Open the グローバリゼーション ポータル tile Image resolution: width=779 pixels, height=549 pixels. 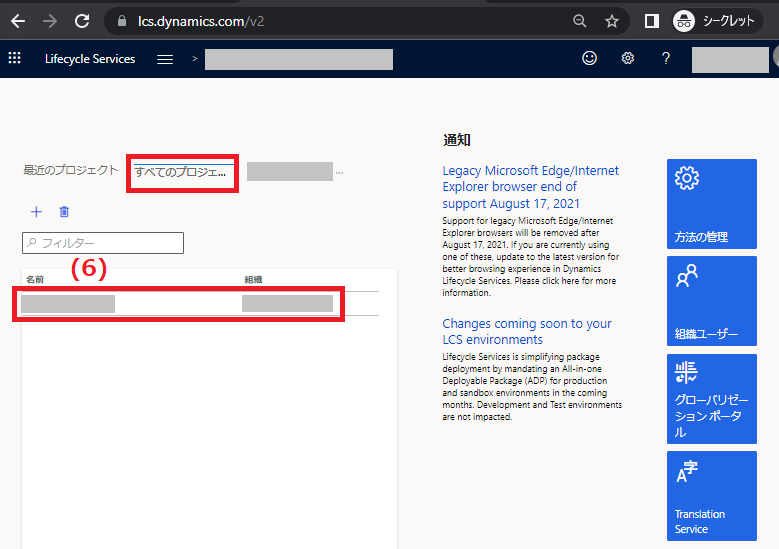click(711, 398)
